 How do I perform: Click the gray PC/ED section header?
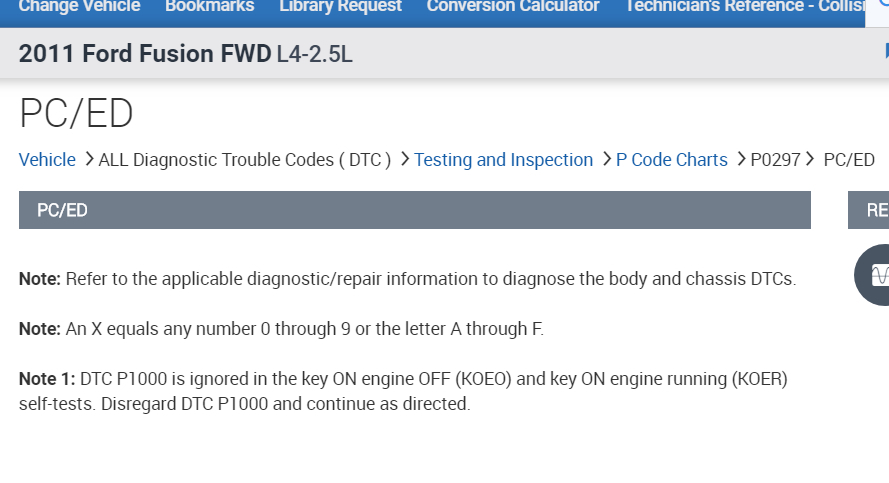(414, 210)
